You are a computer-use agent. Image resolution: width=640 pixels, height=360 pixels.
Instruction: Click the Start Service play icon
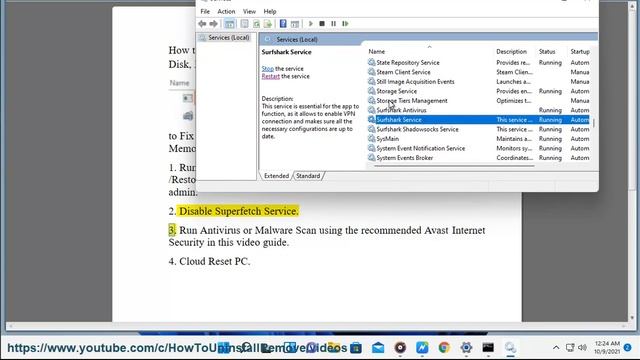coord(311,24)
